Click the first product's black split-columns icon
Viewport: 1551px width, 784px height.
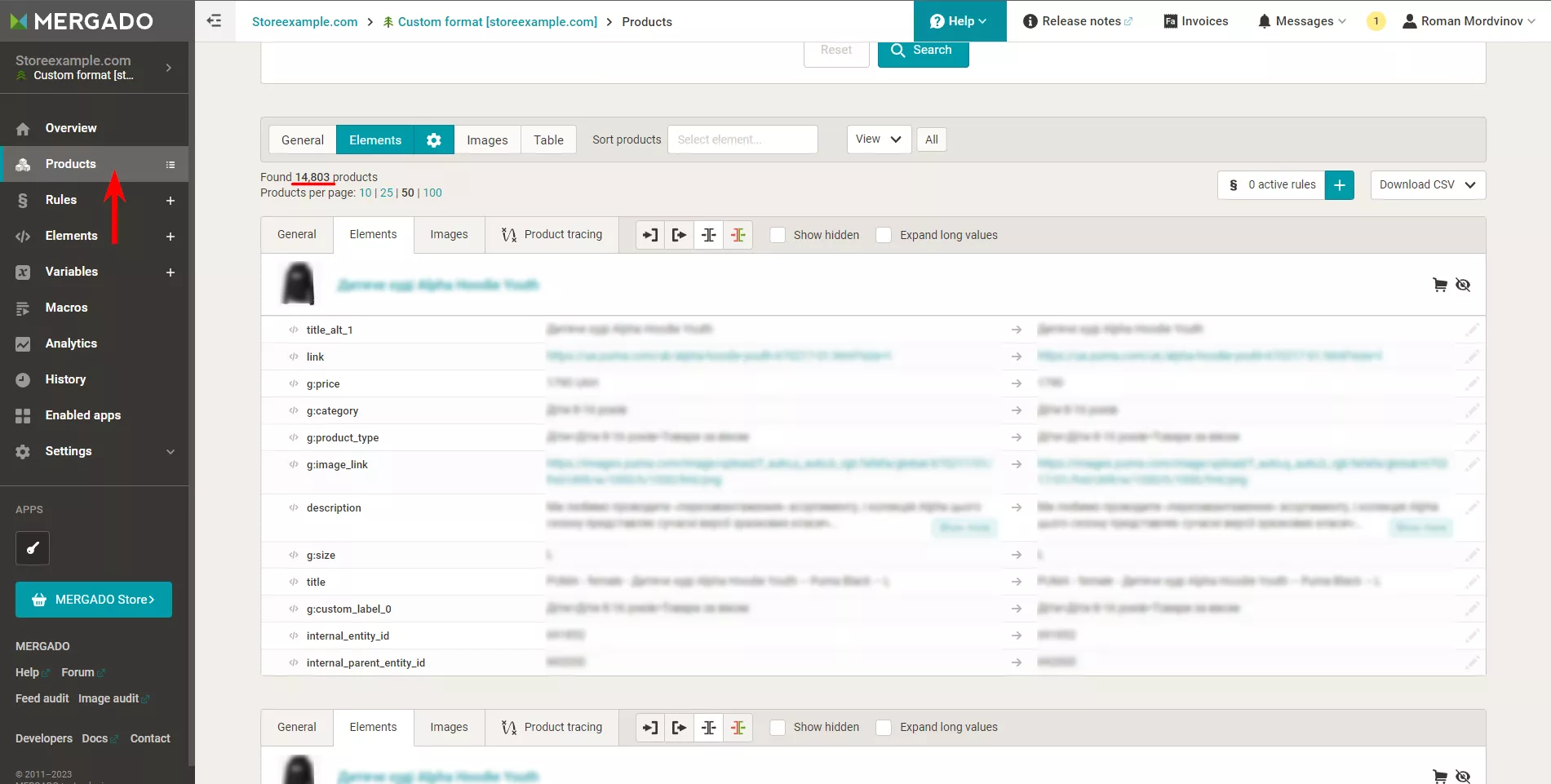709,235
